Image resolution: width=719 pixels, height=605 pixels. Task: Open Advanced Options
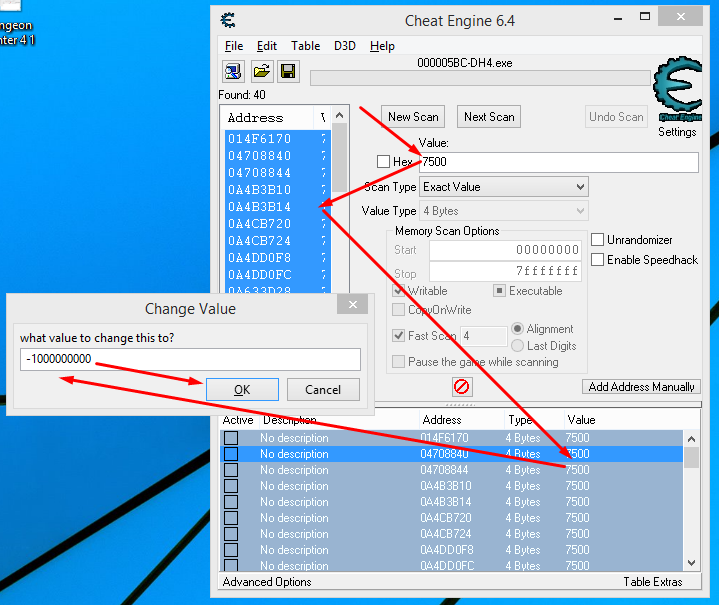point(267,582)
